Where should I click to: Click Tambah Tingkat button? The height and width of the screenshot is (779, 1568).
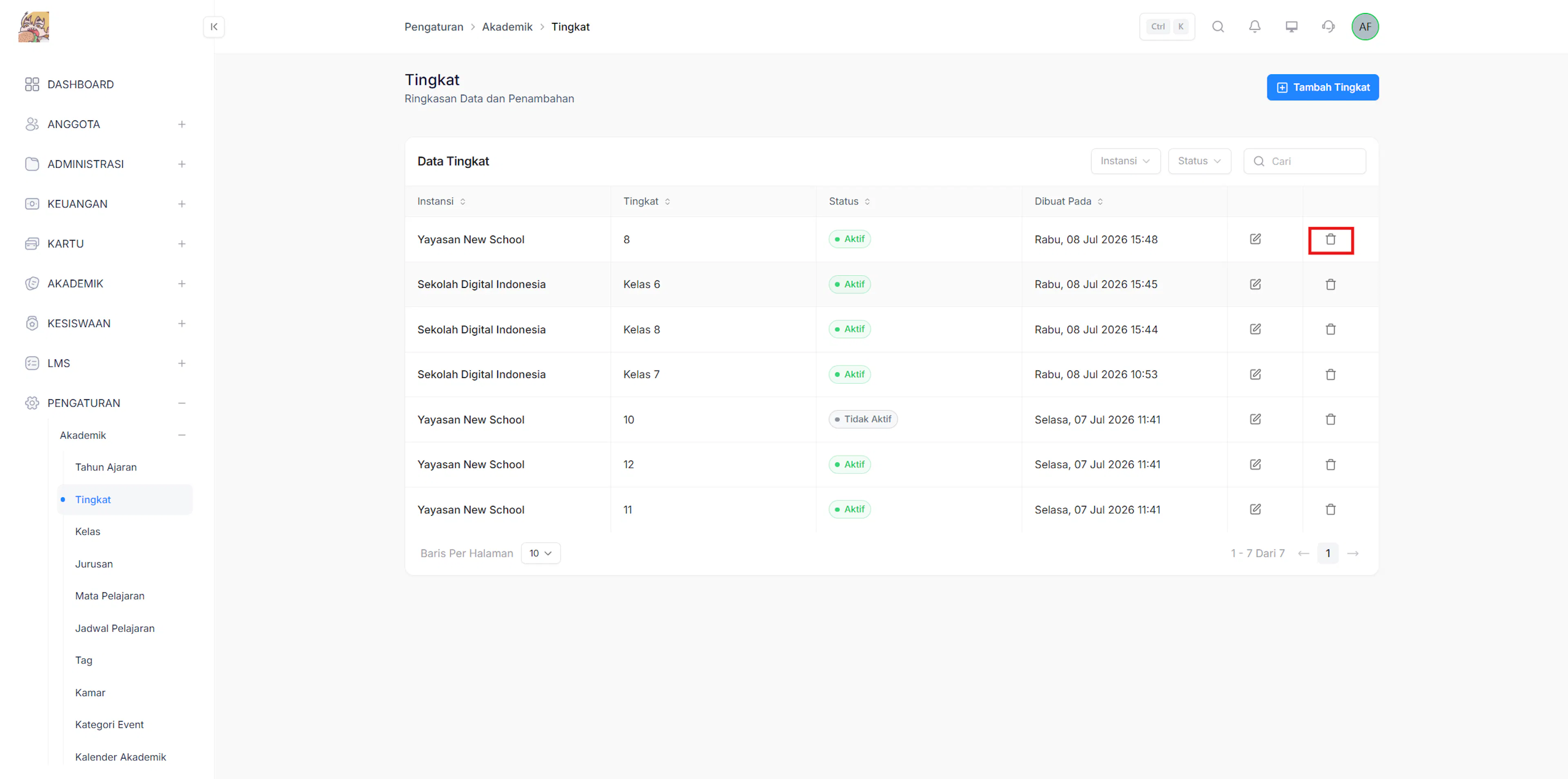[1322, 88]
